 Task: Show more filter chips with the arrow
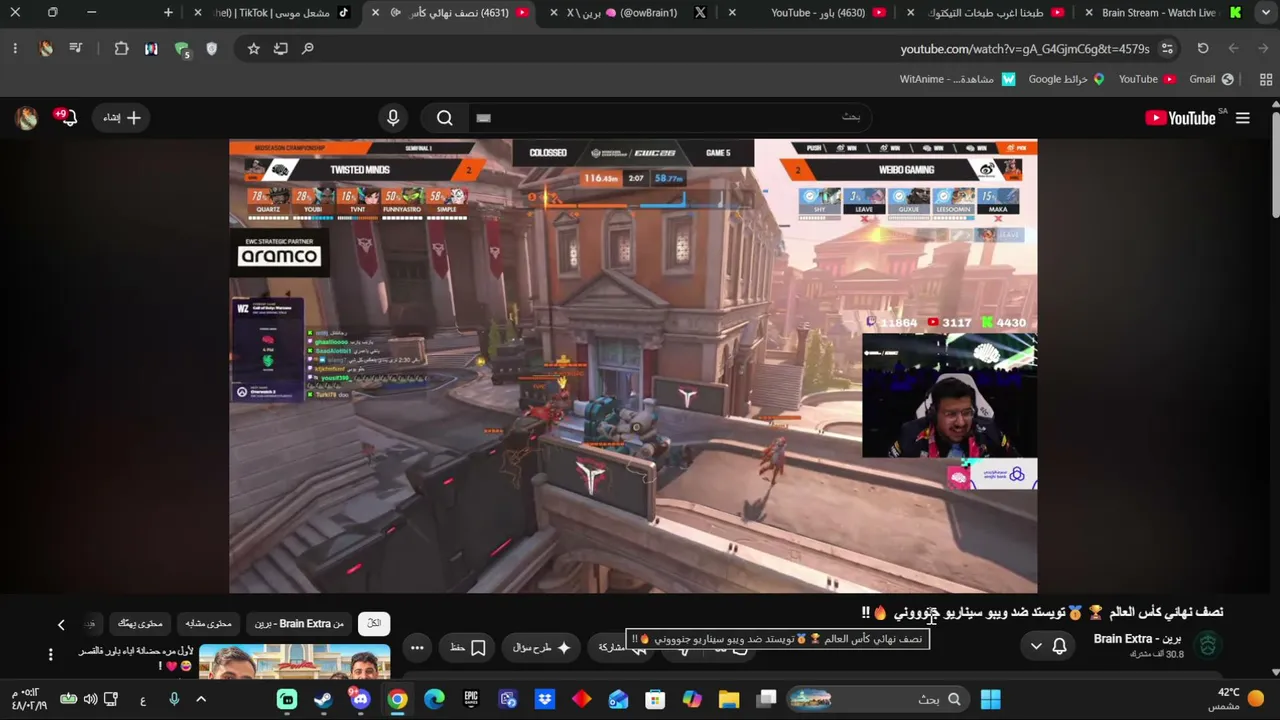pos(61,625)
